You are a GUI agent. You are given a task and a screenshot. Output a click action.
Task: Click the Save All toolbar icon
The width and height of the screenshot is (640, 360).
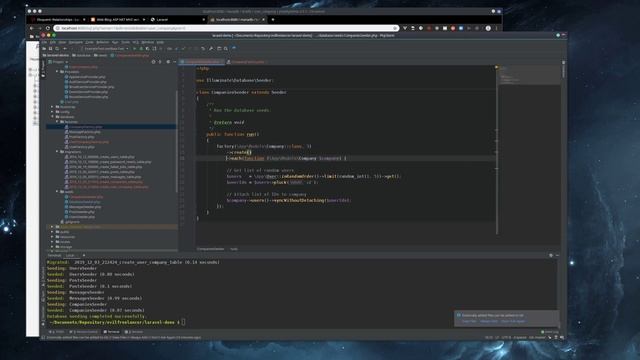[x=50, y=49]
